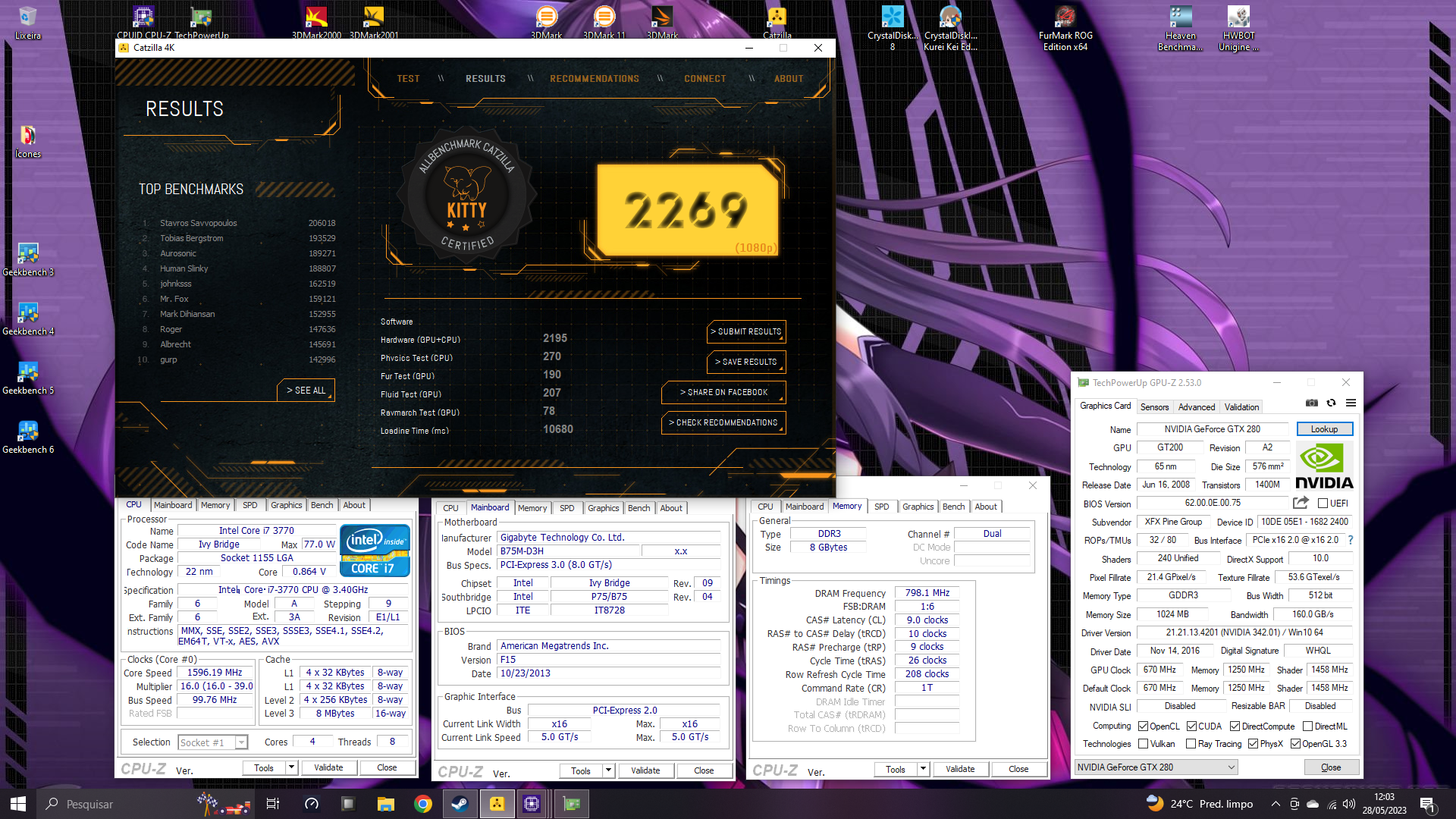Click SUBMIT RESULTS in Catzilla

745,331
